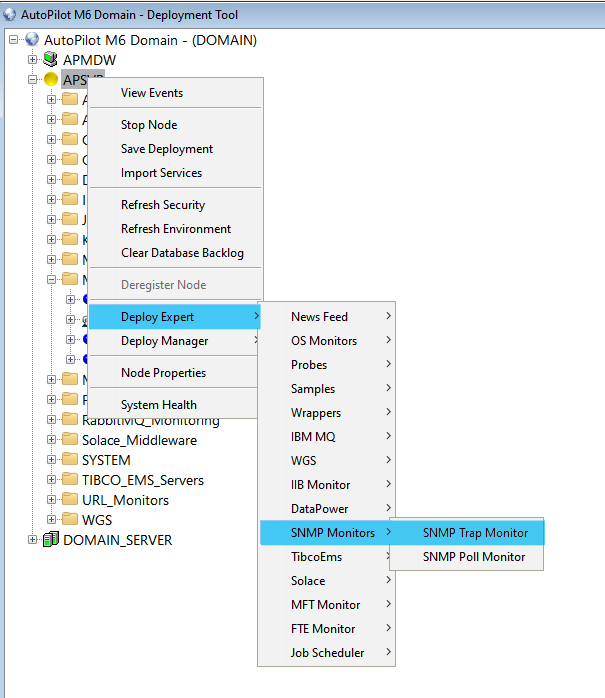The image size is (605, 698).
Task: Click the Solace_Middleware folder icon
Action: [70, 439]
